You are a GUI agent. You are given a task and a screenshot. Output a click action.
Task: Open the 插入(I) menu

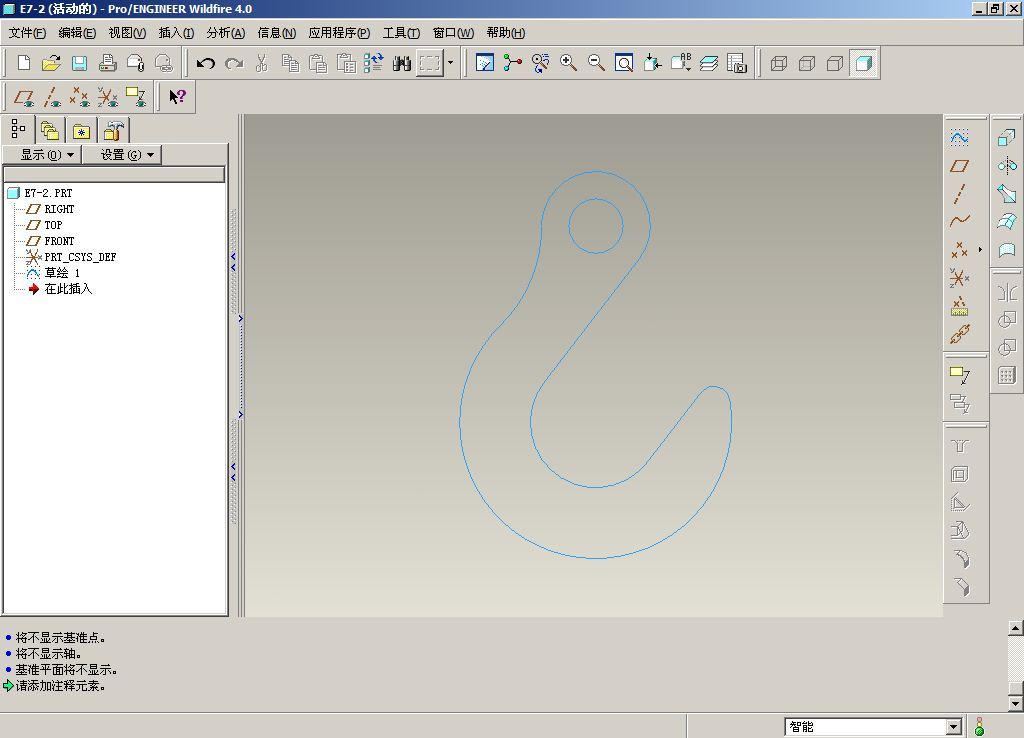(x=176, y=33)
